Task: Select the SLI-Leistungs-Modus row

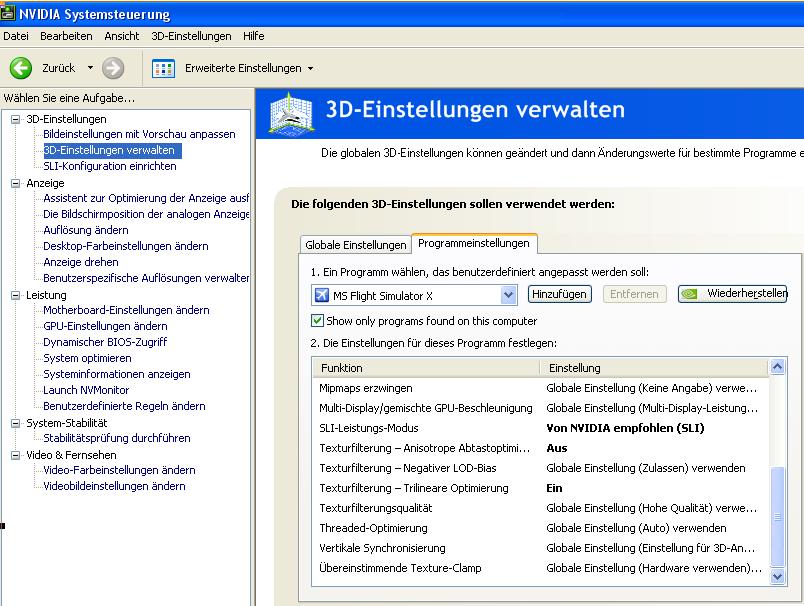Action: click(540, 428)
